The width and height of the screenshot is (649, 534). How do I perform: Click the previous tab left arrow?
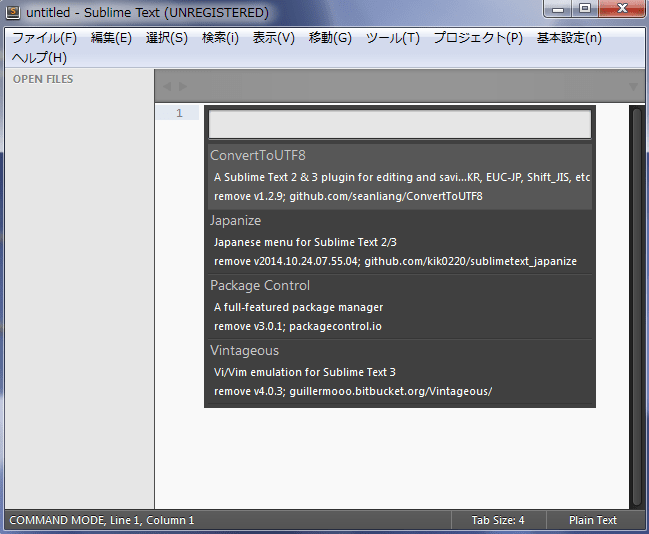(x=167, y=86)
